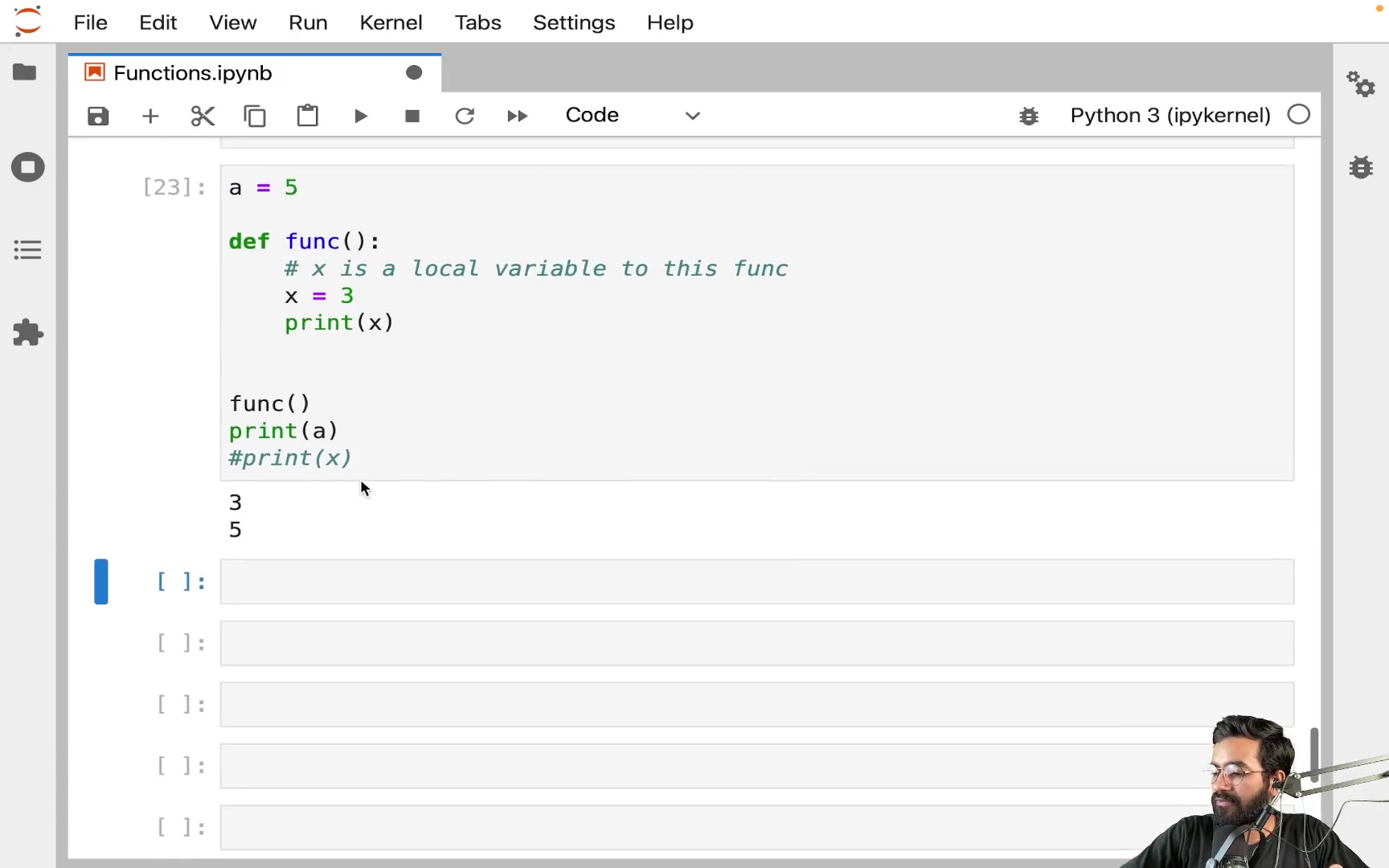Change kernel via Python 3 (ipykernel) selector
The image size is (1389, 868).
click(x=1169, y=115)
